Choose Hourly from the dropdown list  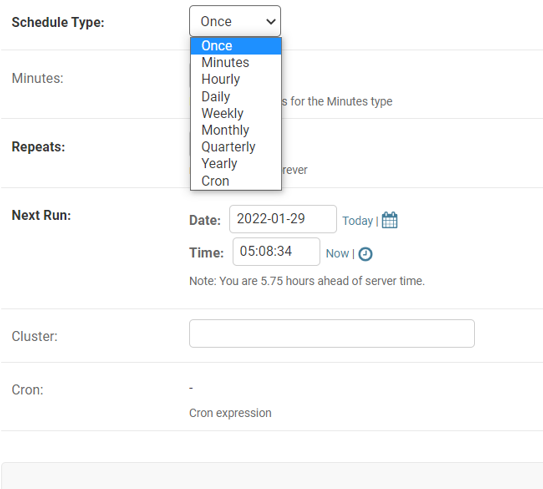coord(236,79)
